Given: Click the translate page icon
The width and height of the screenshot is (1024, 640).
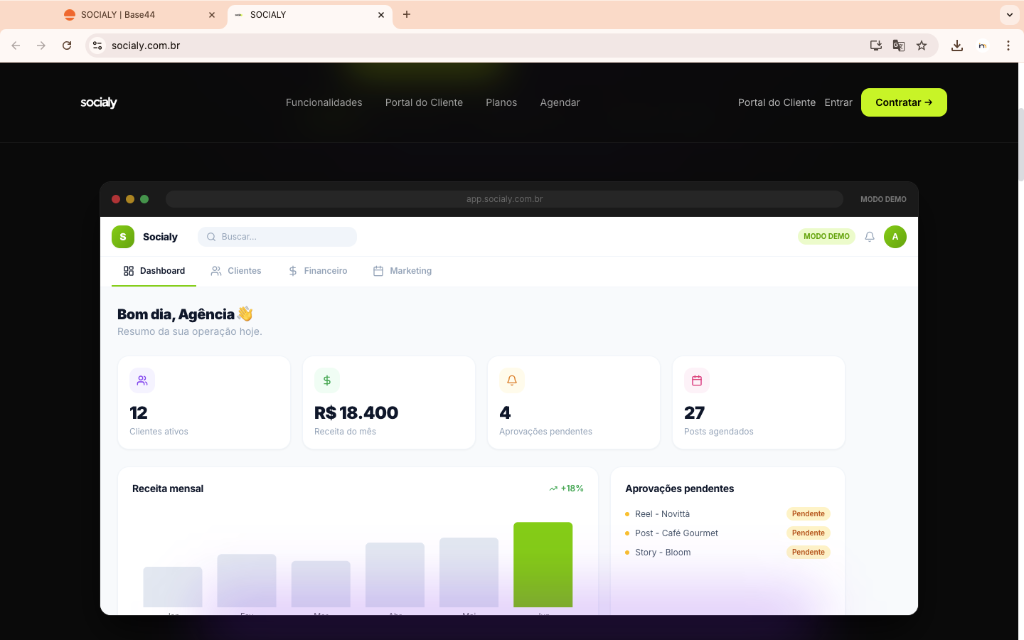Looking at the screenshot, I should coord(899,46).
